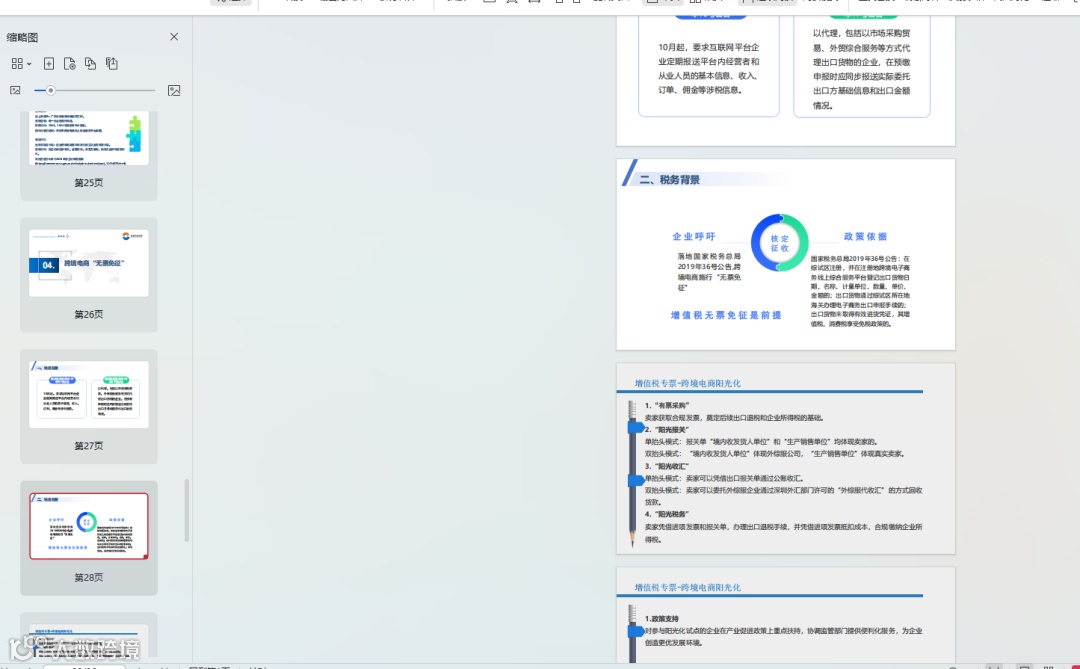Click the 1."有票采购" line
The width and height of the screenshot is (1080, 669).
(x=667, y=405)
